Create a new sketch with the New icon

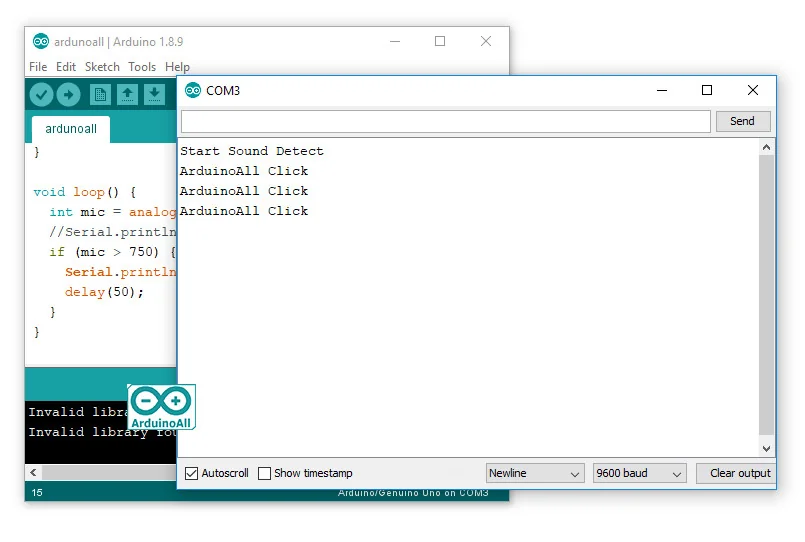coord(100,94)
